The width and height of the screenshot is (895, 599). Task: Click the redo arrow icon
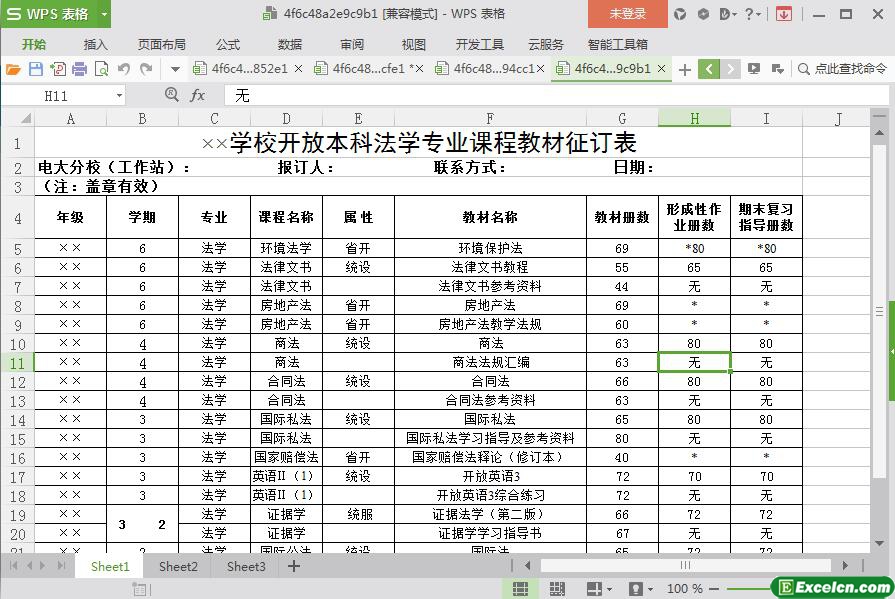[146, 70]
